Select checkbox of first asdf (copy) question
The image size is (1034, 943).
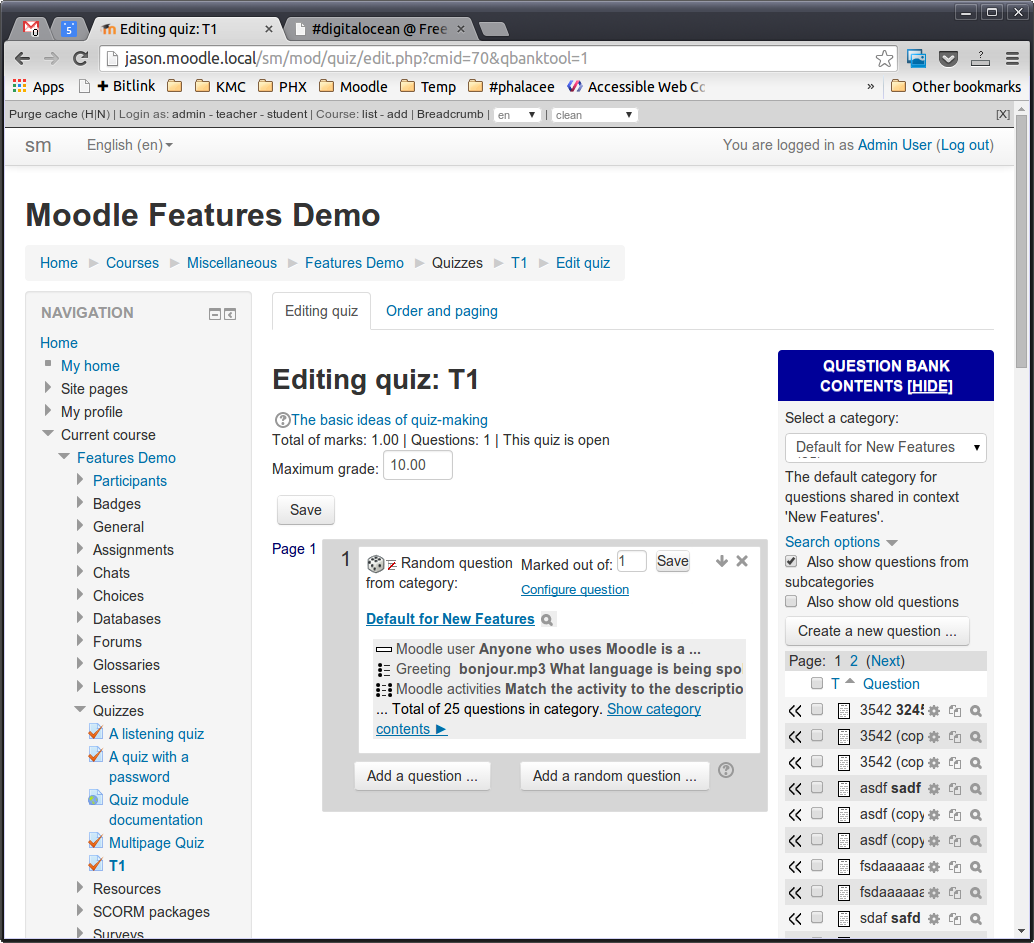pyautogui.click(x=817, y=813)
